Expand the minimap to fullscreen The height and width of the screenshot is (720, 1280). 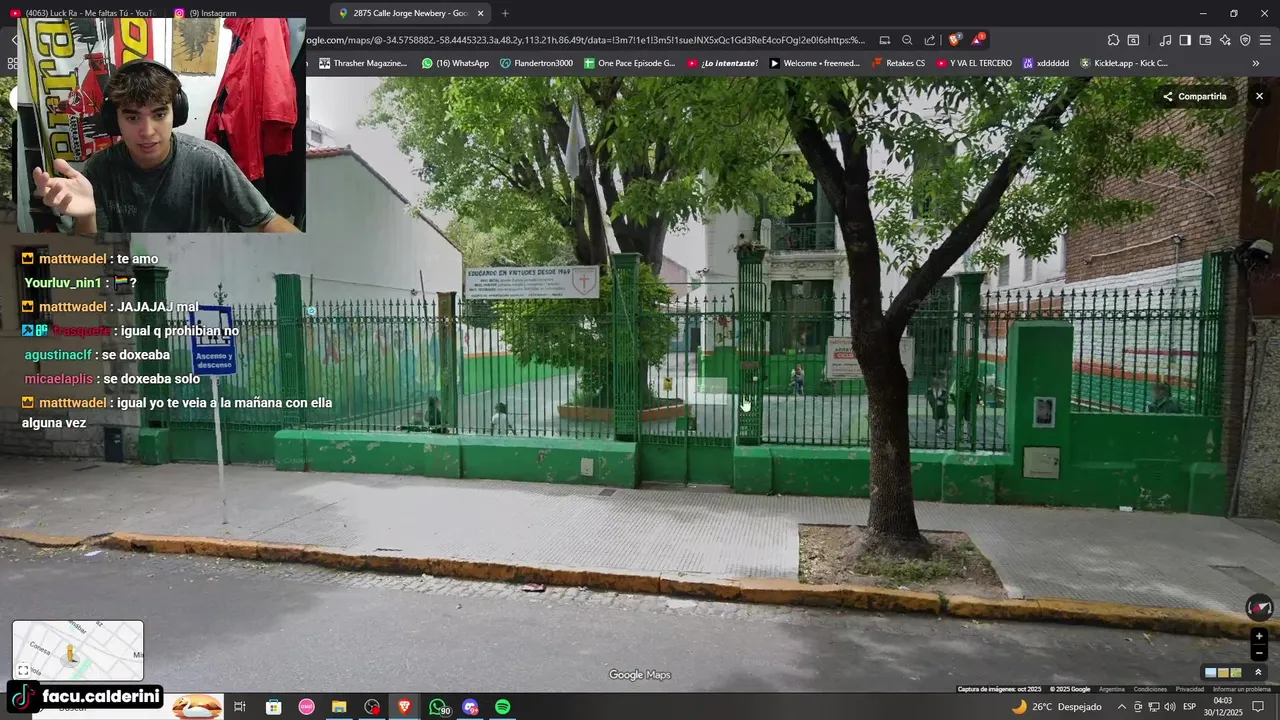[x=23, y=670]
